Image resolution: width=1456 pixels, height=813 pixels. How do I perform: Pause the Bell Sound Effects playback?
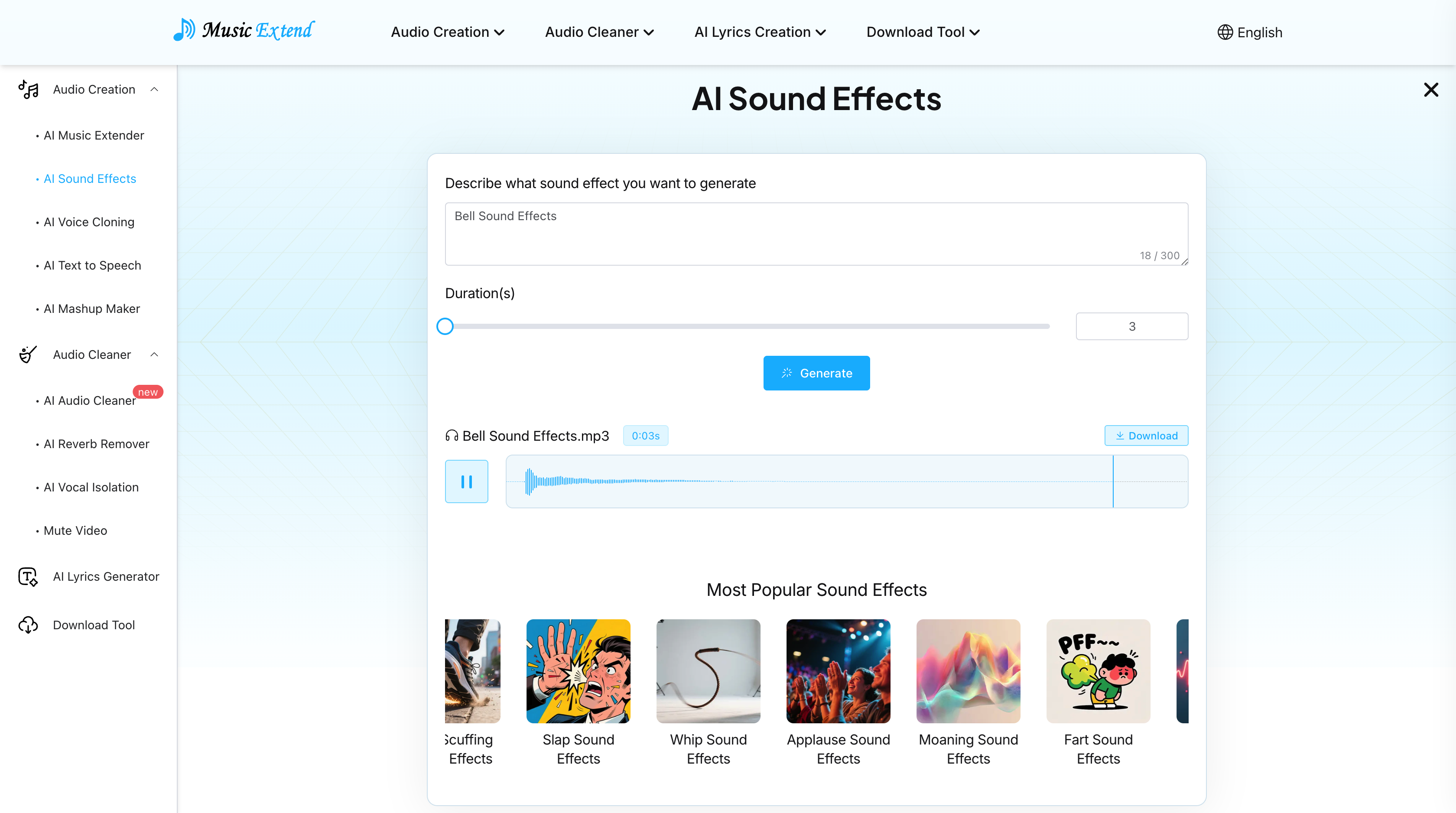466,482
